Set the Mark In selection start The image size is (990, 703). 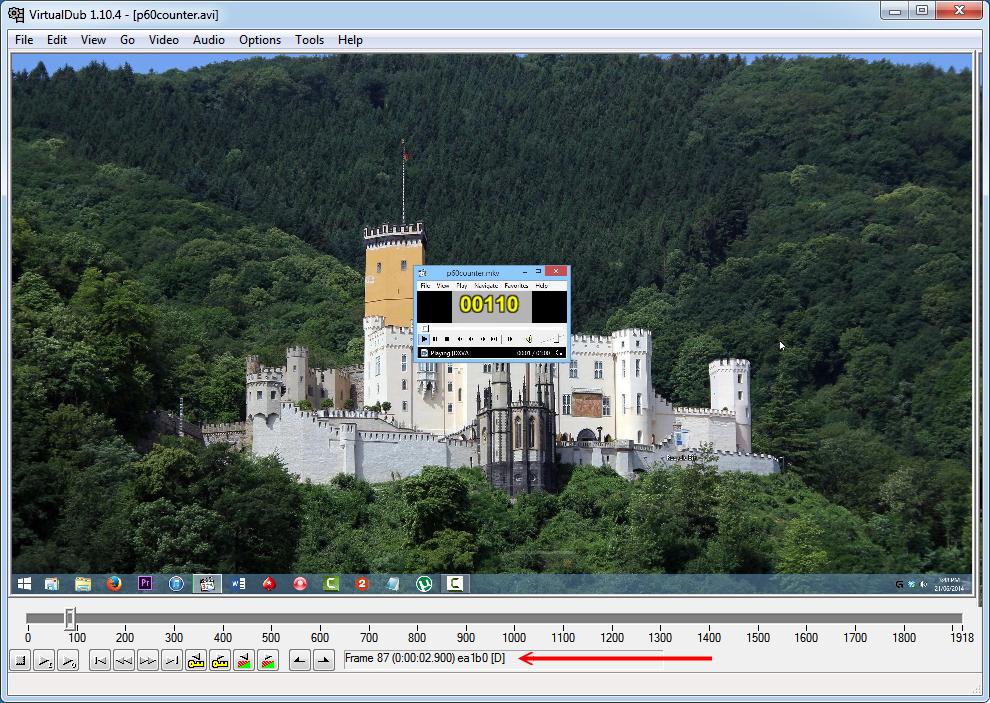[300, 661]
